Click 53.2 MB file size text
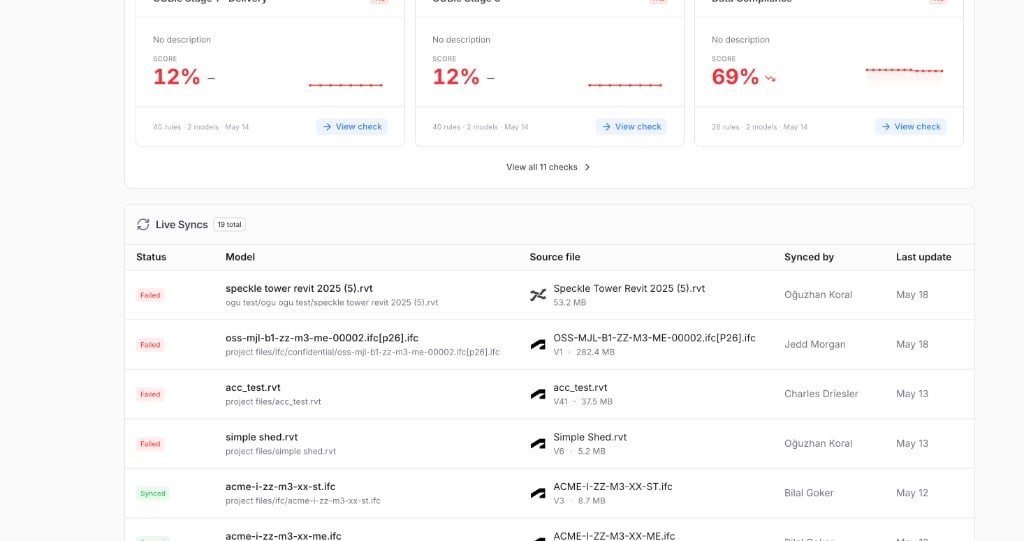This screenshot has height=541, width=1024. [x=569, y=303]
